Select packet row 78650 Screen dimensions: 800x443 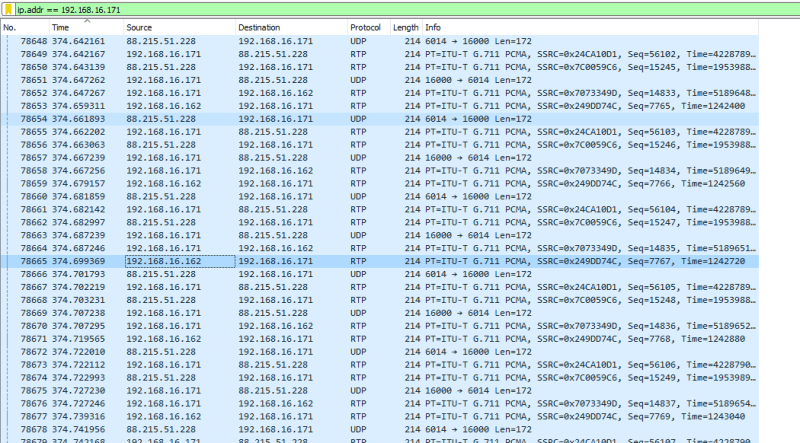[x=380, y=67]
